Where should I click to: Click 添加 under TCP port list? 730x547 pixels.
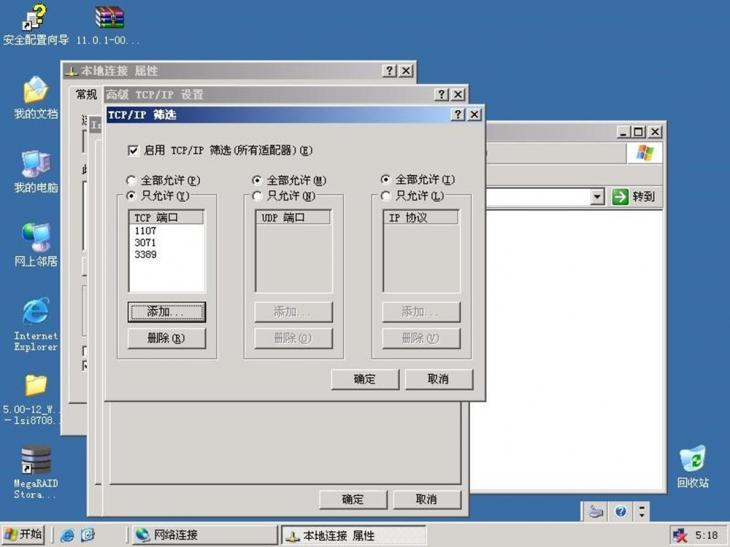[167, 312]
